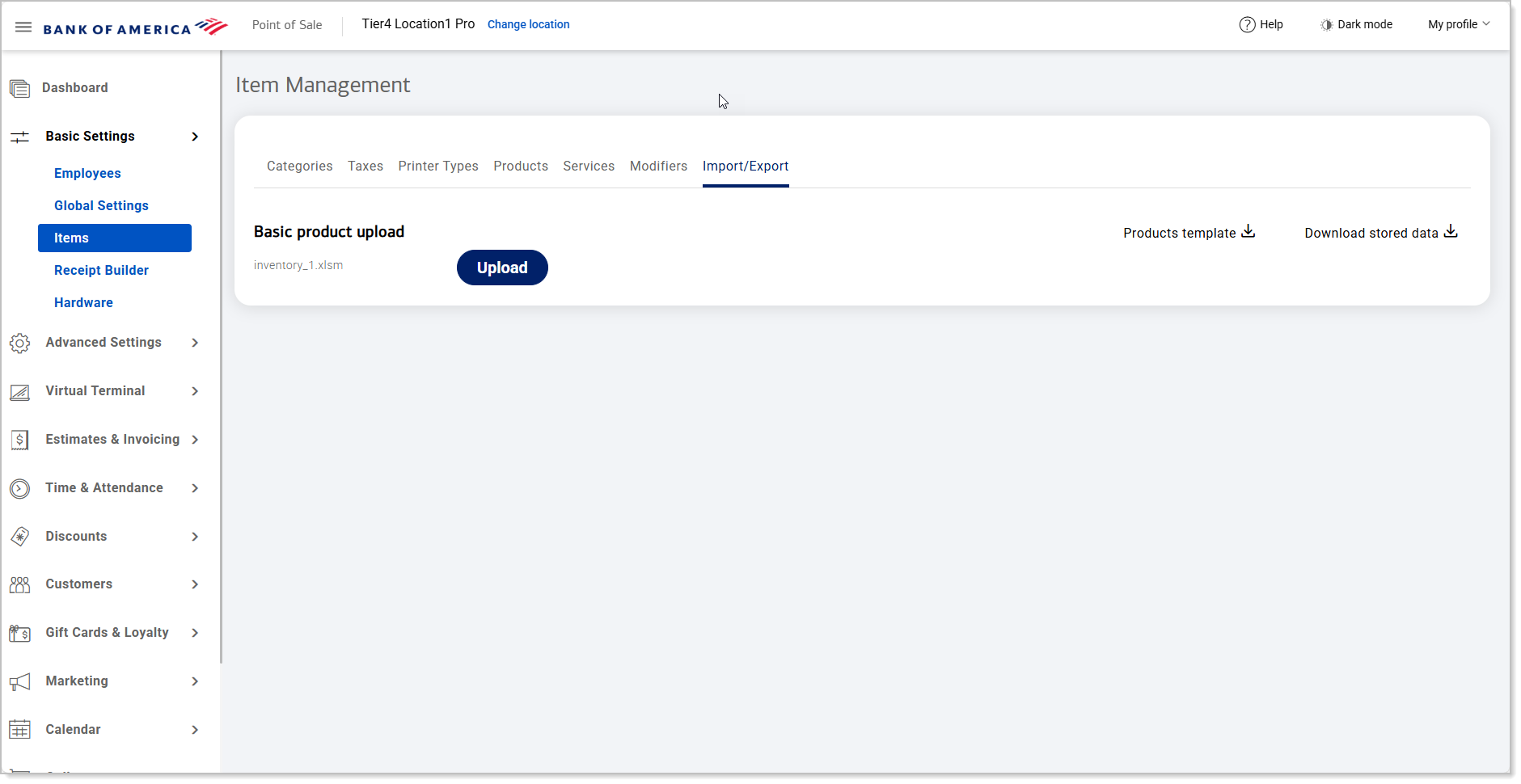This screenshot has width=1521, height=784.
Task: Click the Help question mark icon
Action: pyautogui.click(x=1247, y=24)
